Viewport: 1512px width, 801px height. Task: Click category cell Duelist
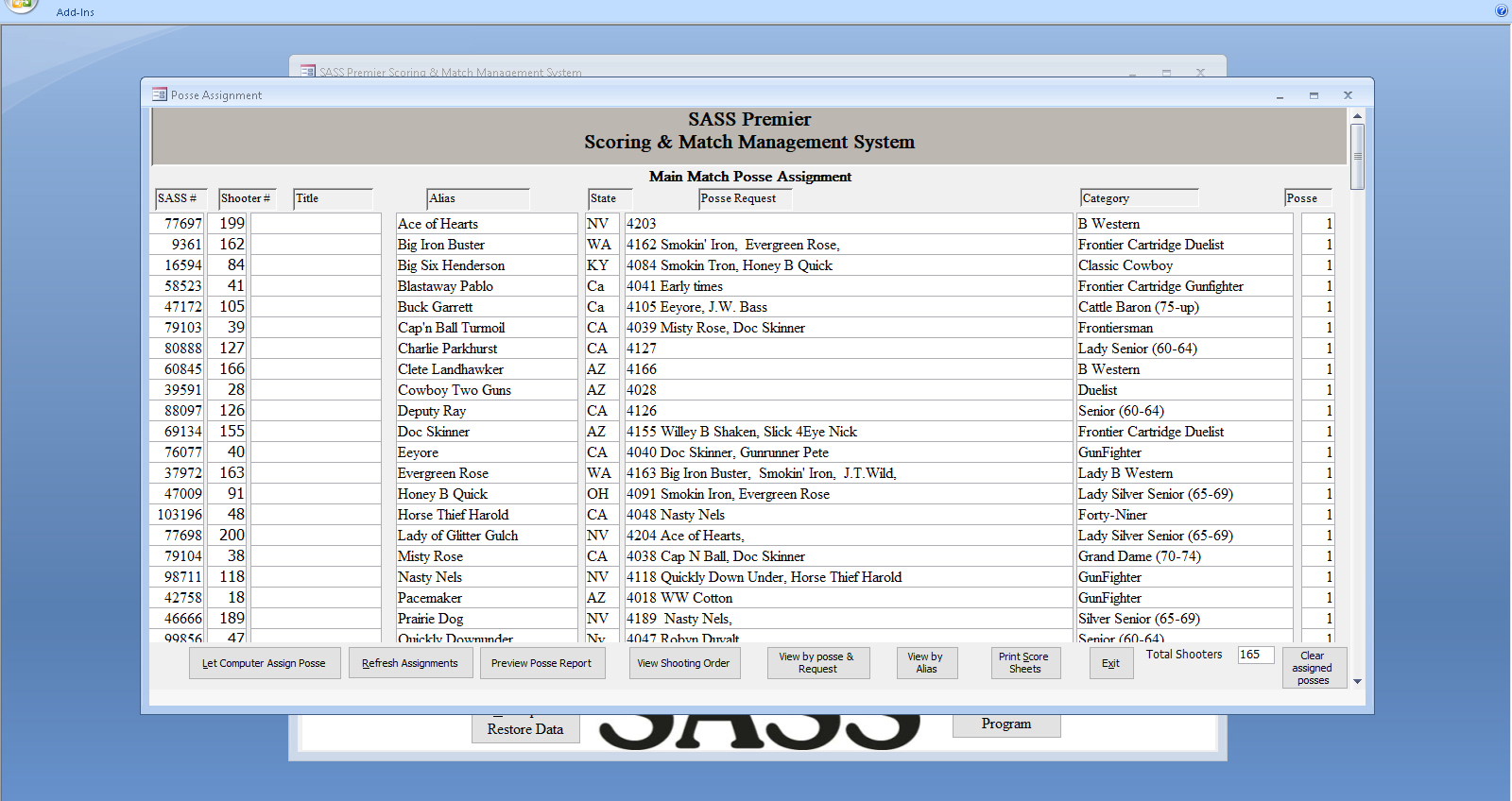click(x=1184, y=390)
